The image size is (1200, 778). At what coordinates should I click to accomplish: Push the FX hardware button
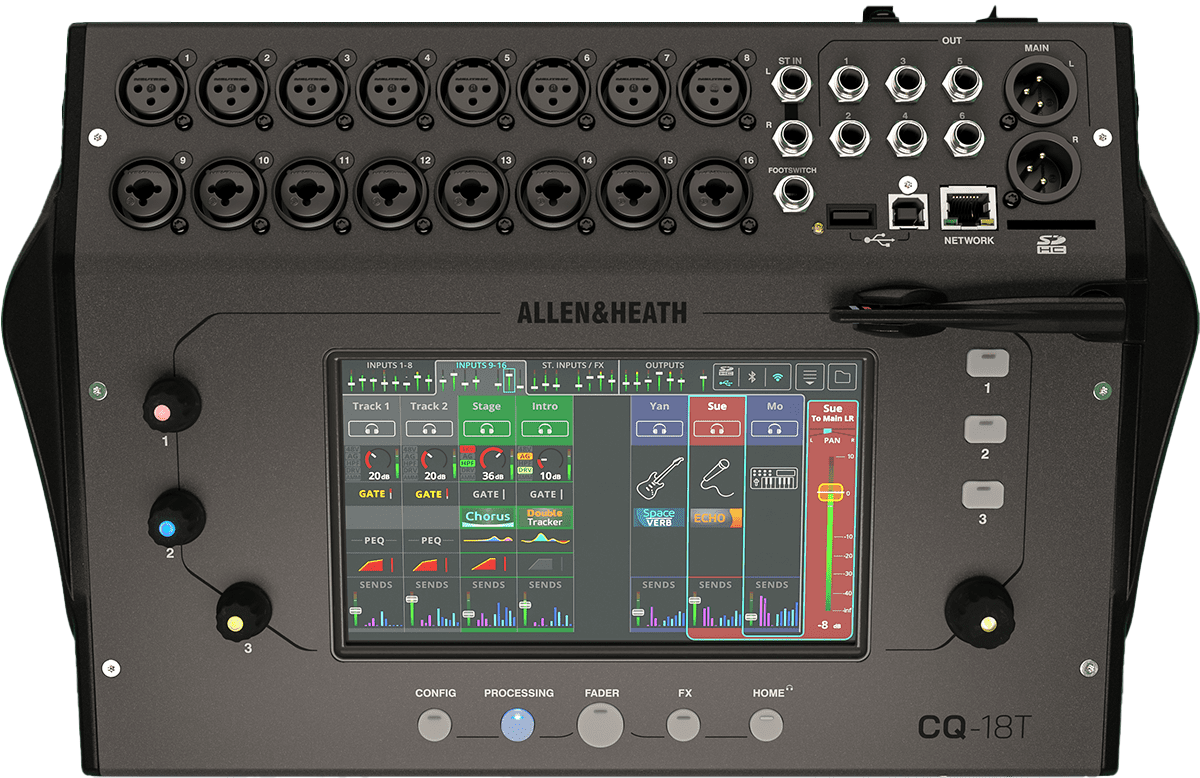[x=684, y=725]
